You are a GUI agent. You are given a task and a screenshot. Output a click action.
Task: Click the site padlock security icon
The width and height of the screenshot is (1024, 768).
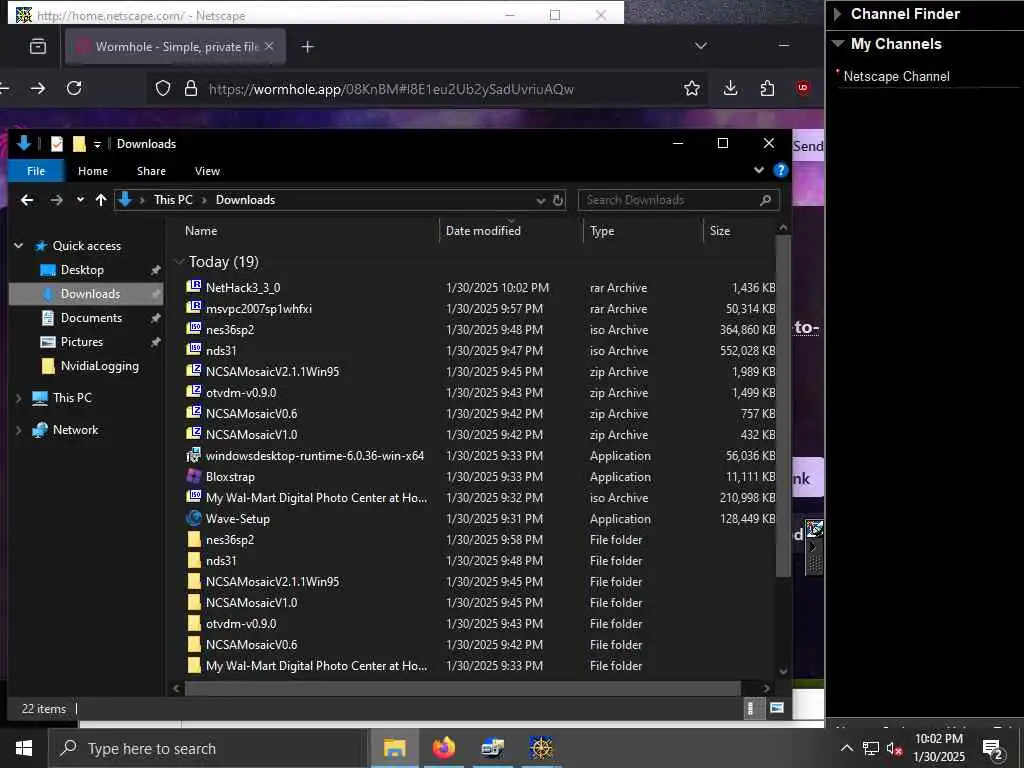[191, 88]
